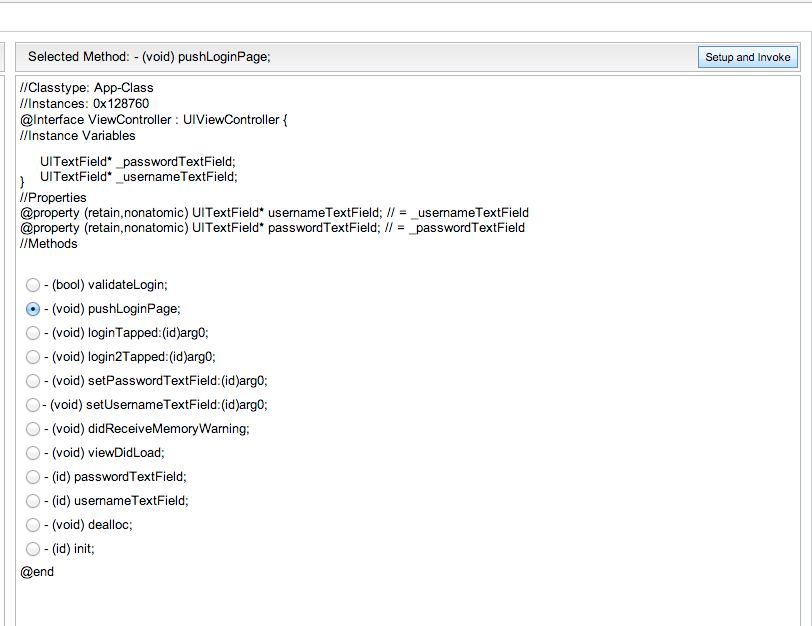Choose the dealloc method radio button
812x626 pixels.
click(x=33, y=525)
